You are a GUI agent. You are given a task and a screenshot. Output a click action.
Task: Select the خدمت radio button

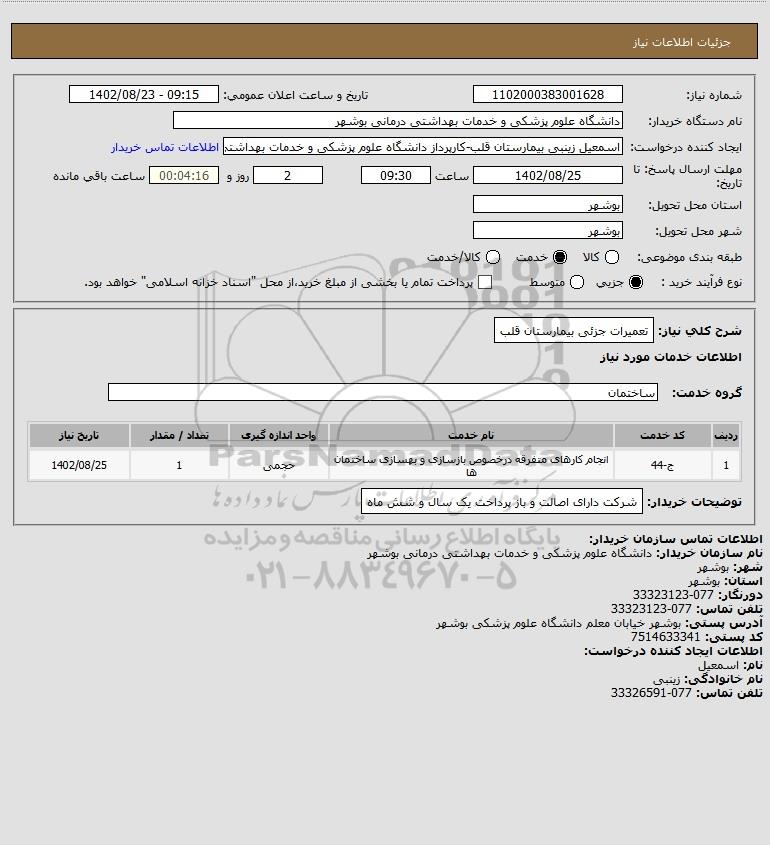coord(560,257)
